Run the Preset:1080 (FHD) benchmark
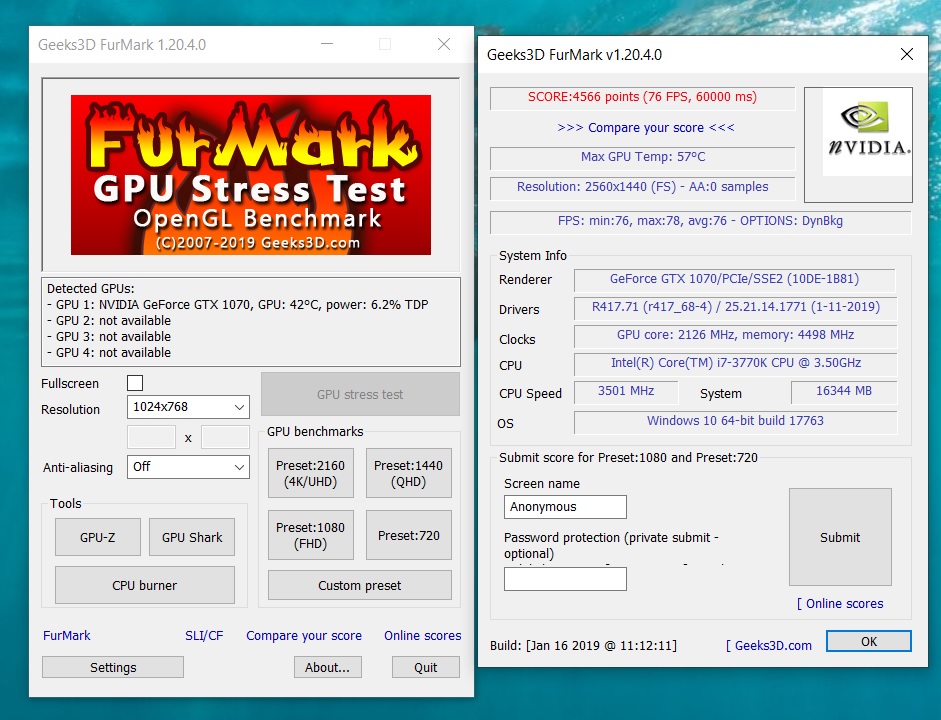Viewport: 941px width, 720px height. [x=310, y=535]
